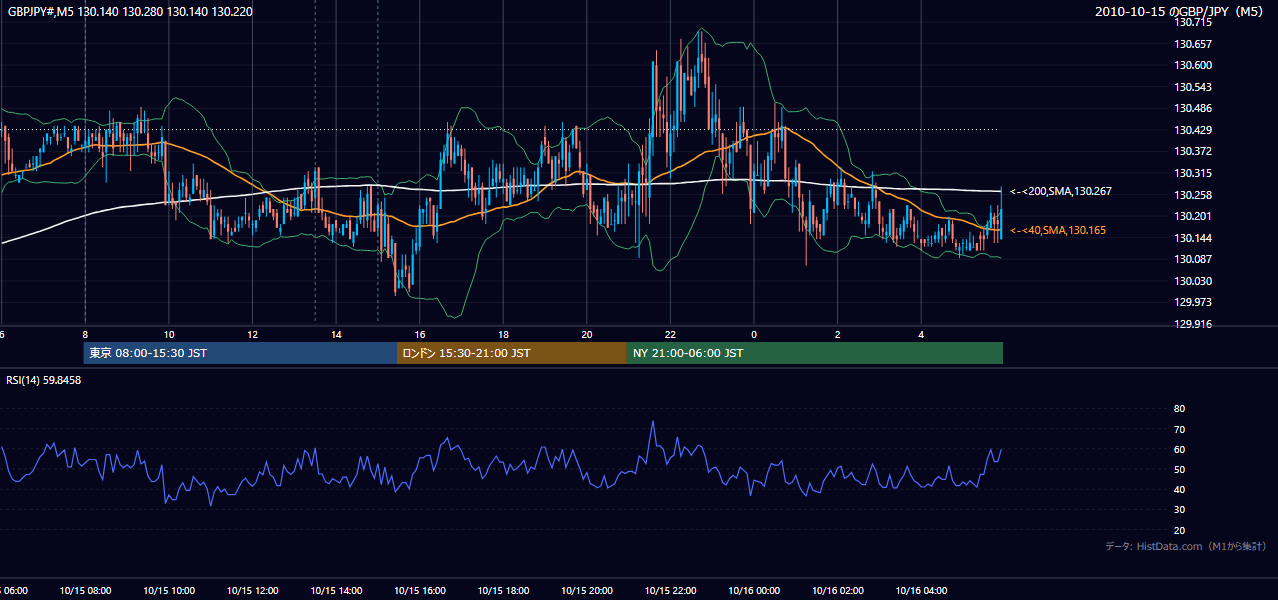The width and height of the screenshot is (1278, 600).
Task: Click the NY 21:00-06:00 JST session bar
Action: [x=815, y=353]
